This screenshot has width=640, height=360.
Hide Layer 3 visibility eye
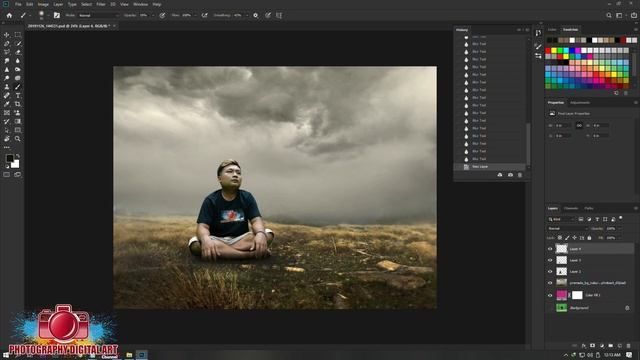pyautogui.click(x=550, y=260)
